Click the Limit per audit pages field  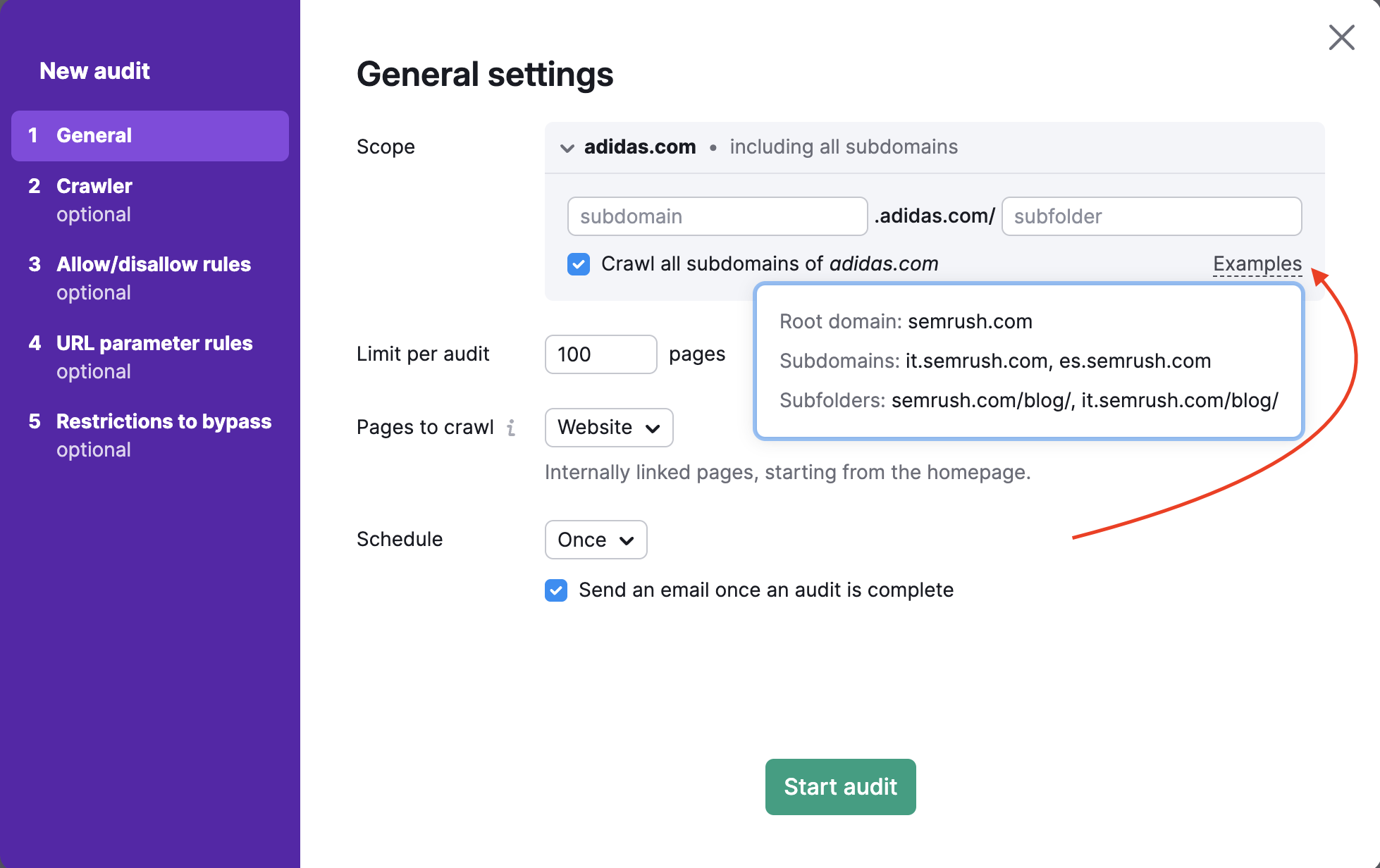600,354
